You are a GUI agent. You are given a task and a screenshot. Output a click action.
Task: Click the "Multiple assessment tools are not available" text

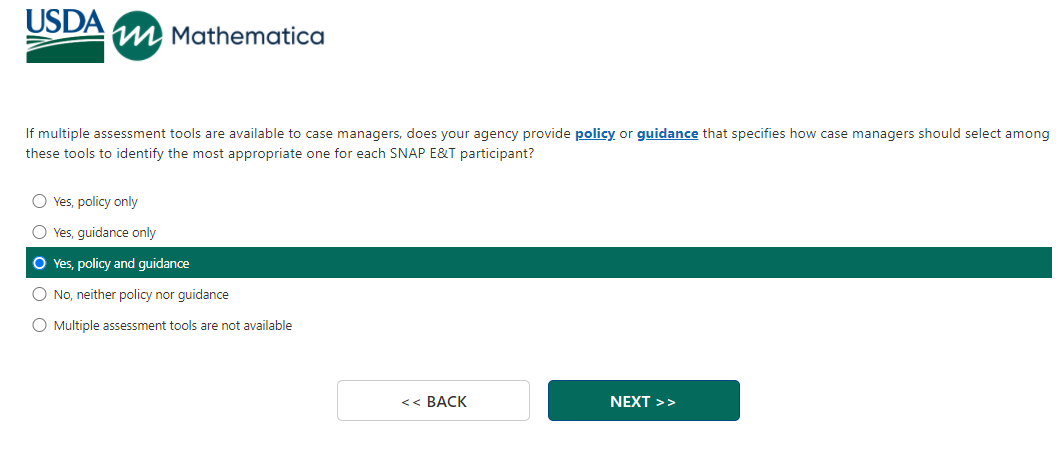pos(173,326)
